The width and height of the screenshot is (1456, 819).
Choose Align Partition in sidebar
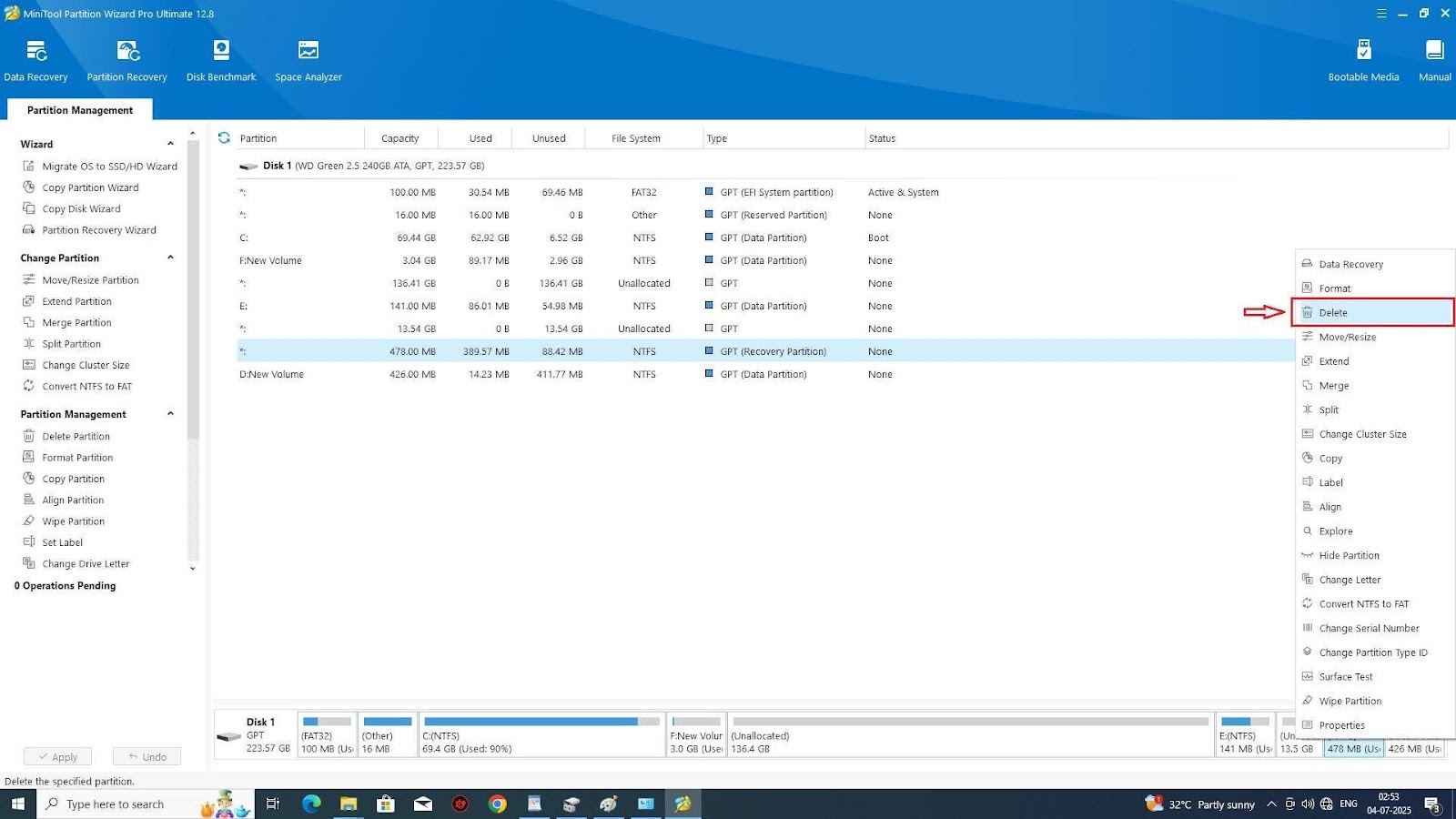coord(64,500)
